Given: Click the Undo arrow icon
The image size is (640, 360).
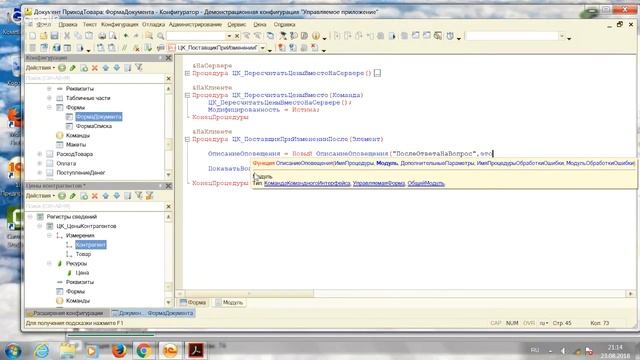Looking at the screenshot, I should point(126,36).
